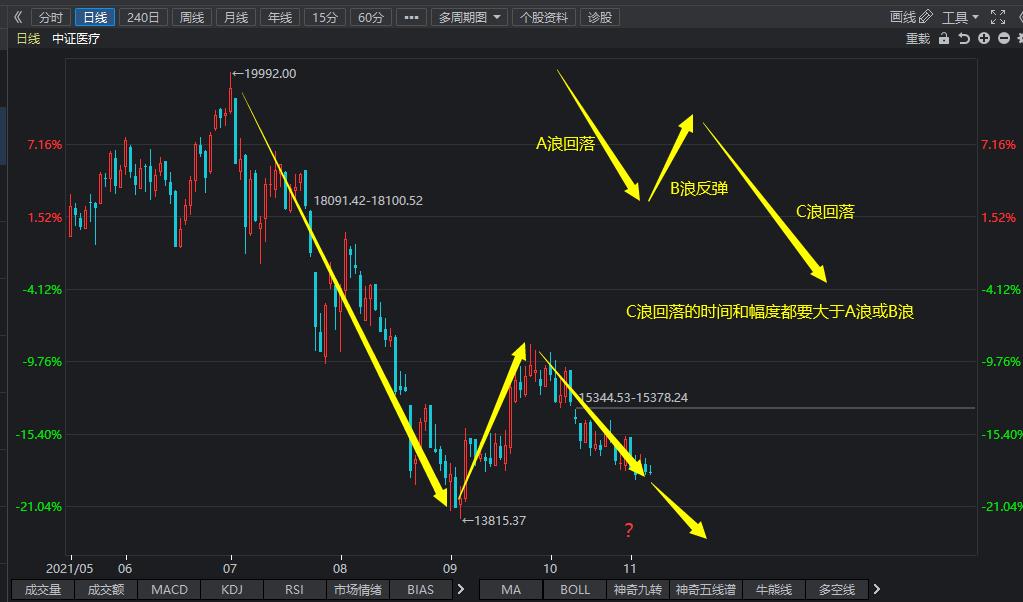Click the undo arrow icon
The width and height of the screenshot is (1023, 602).
pos(964,37)
